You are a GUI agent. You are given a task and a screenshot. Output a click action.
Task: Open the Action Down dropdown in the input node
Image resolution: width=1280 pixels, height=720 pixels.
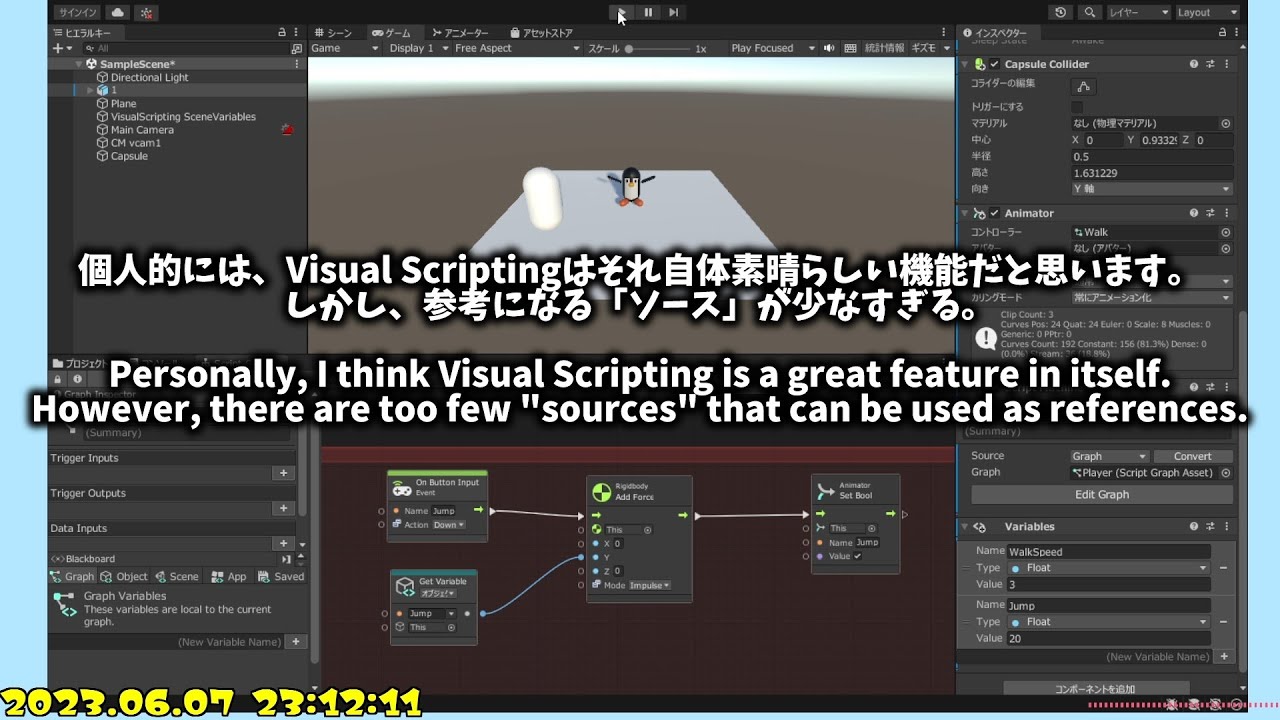tap(448, 525)
